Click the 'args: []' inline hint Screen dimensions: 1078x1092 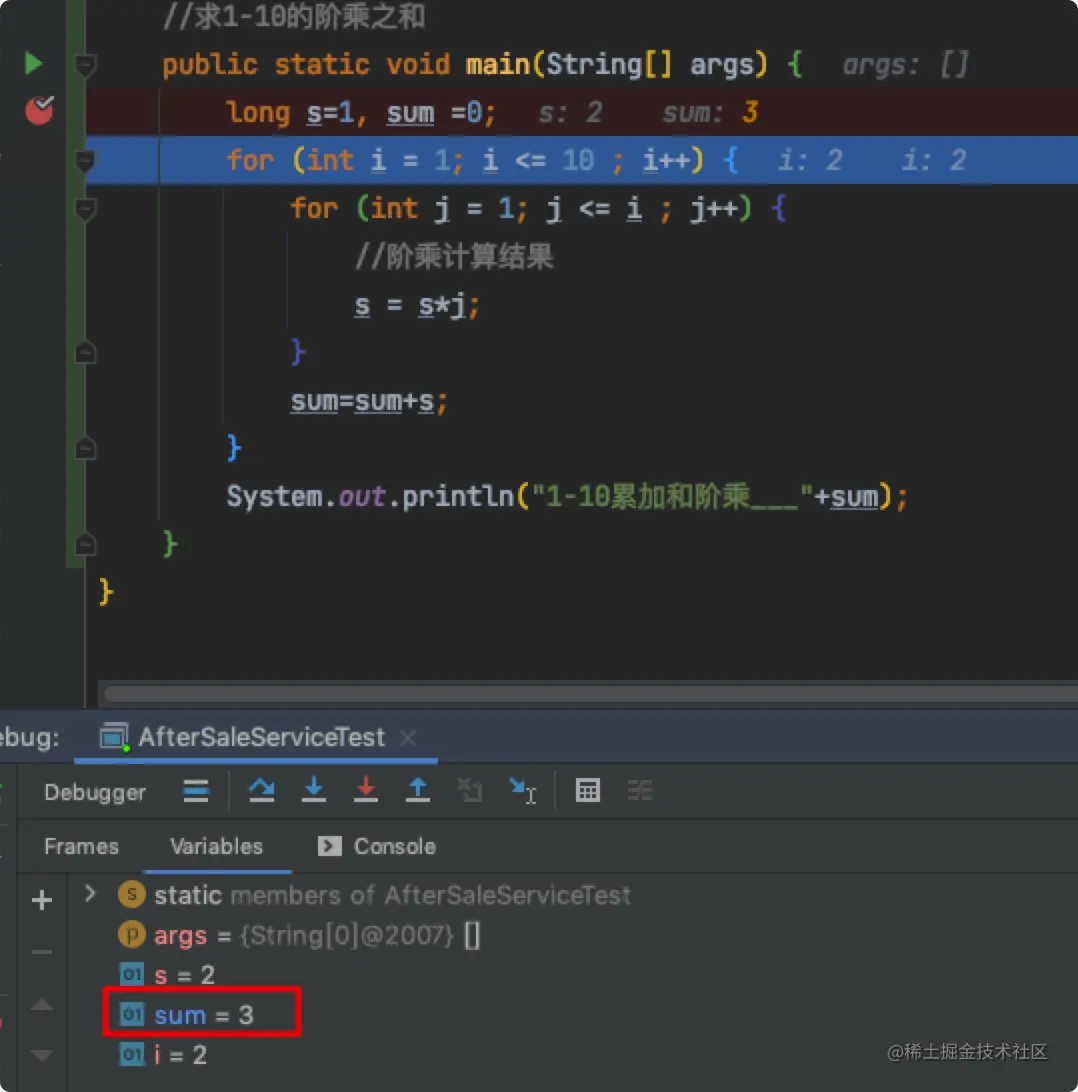tap(905, 65)
